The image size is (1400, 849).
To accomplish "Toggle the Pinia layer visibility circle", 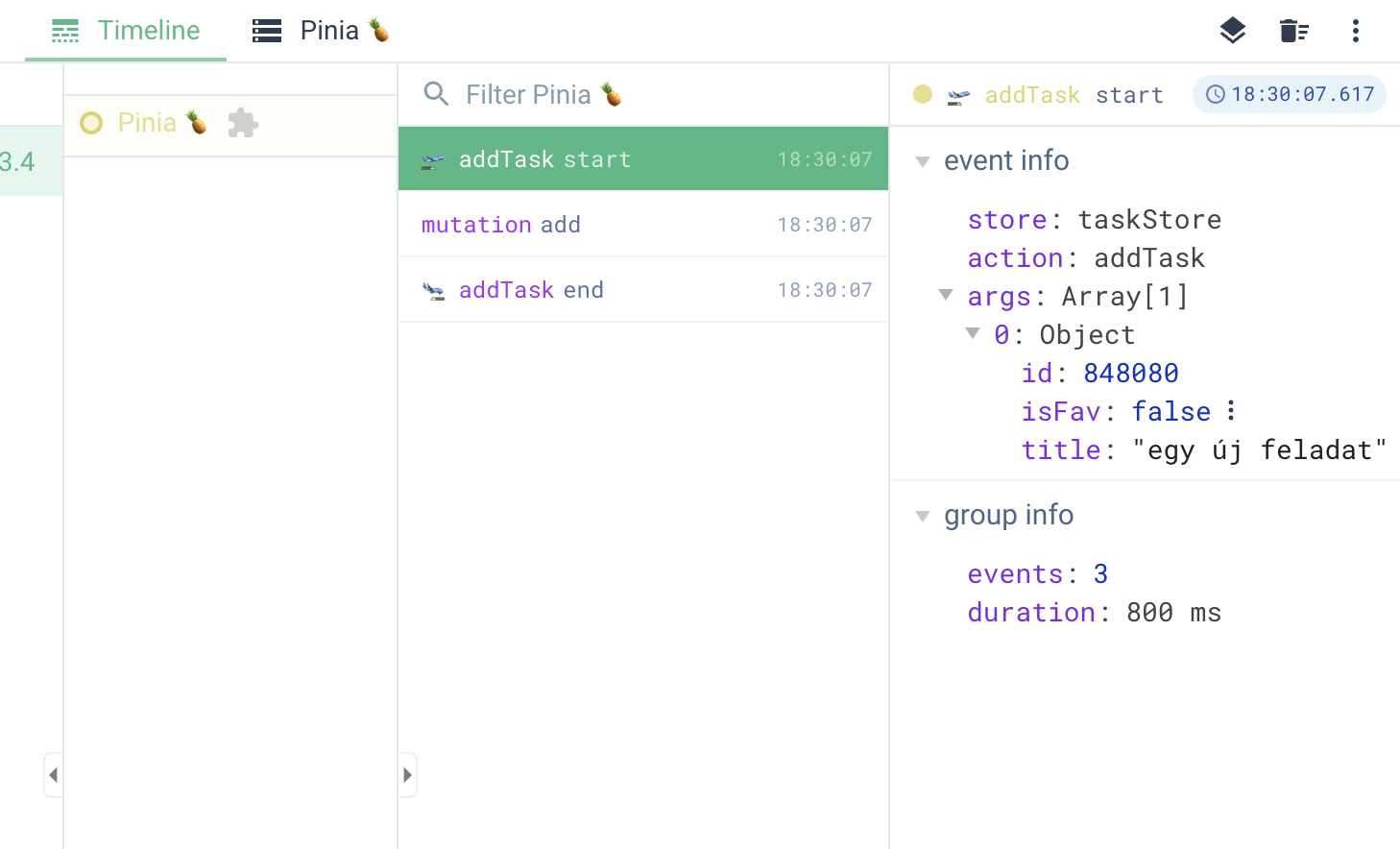I will [91, 123].
